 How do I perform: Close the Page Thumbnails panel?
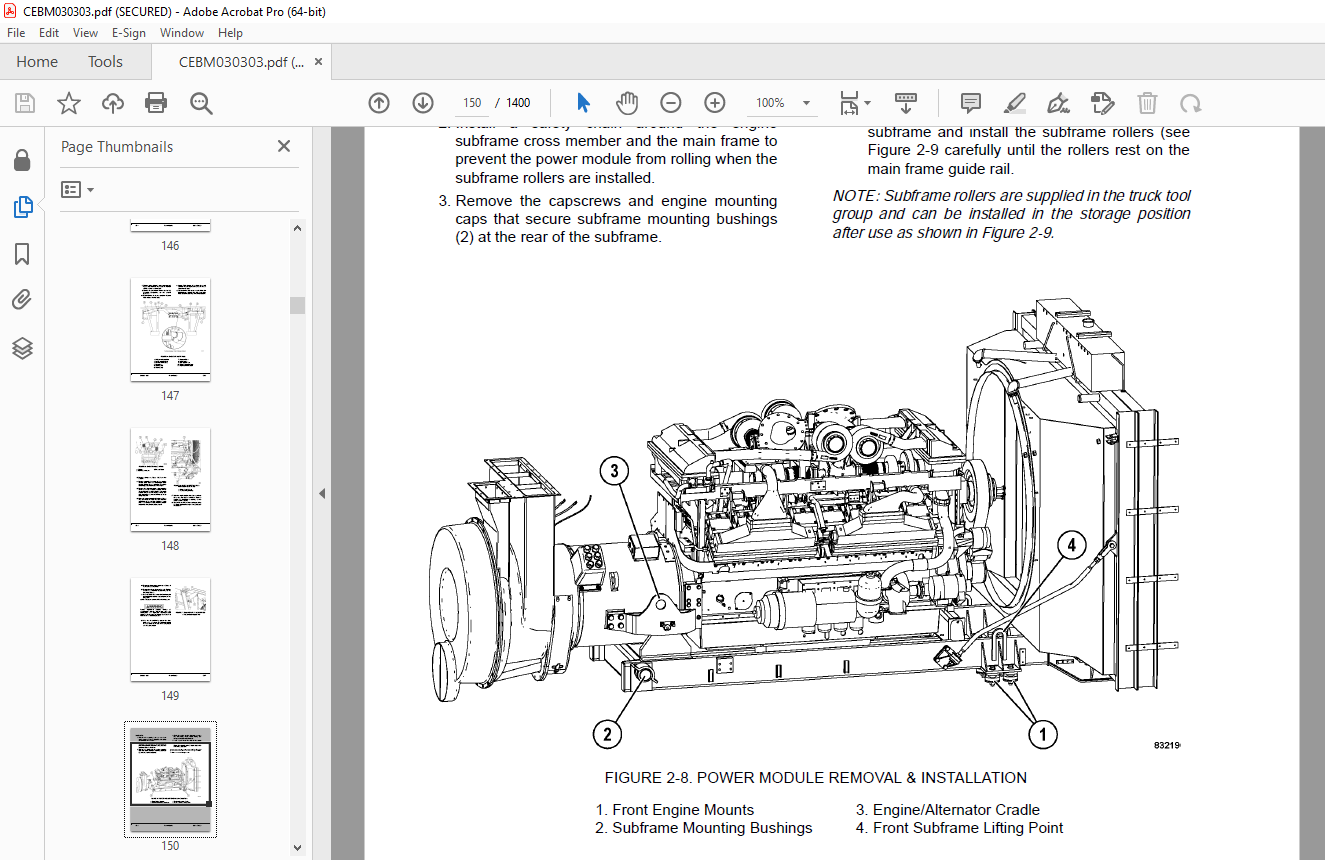click(x=284, y=146)
